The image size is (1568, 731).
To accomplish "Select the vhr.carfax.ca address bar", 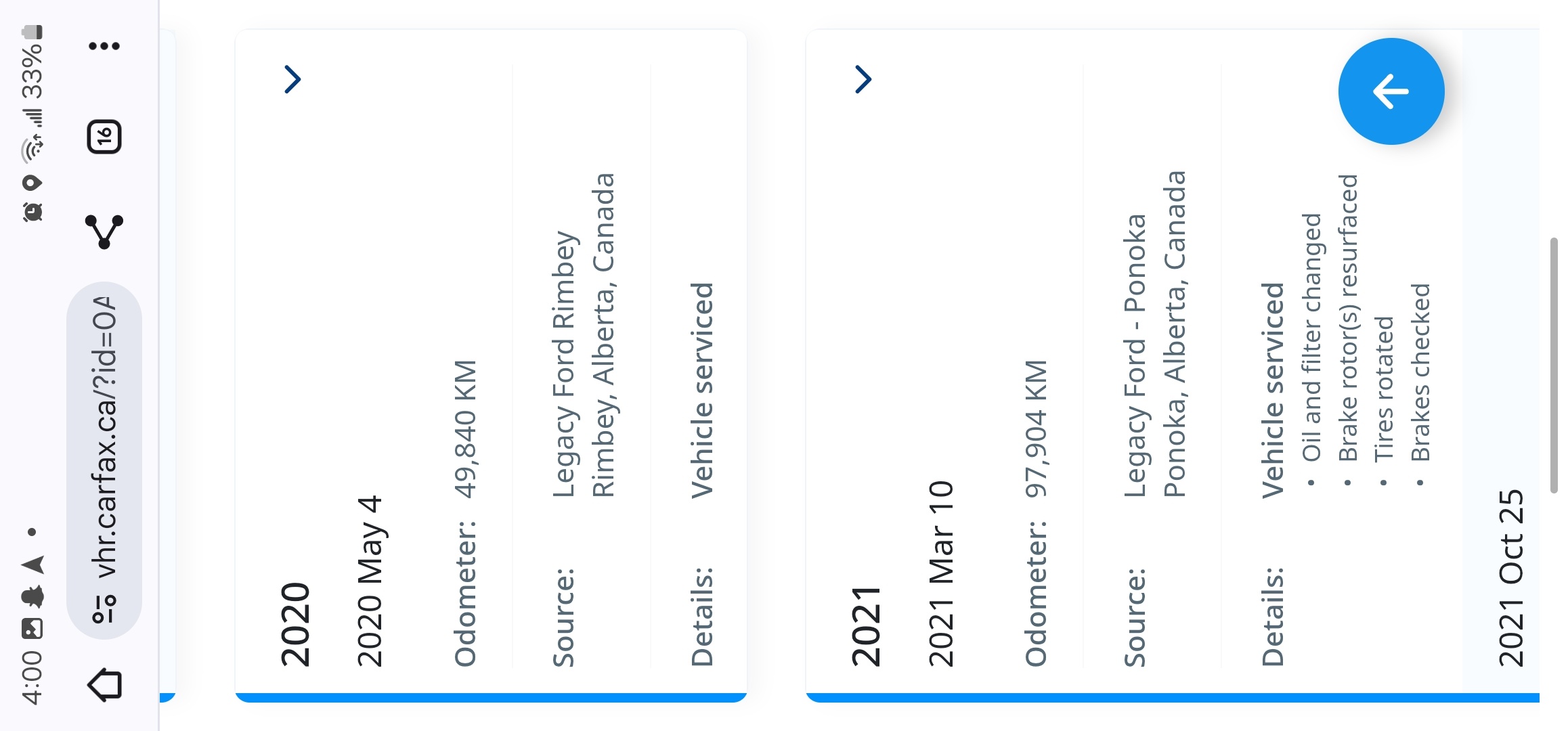I will pyautogui.click(x=104, y=460).
